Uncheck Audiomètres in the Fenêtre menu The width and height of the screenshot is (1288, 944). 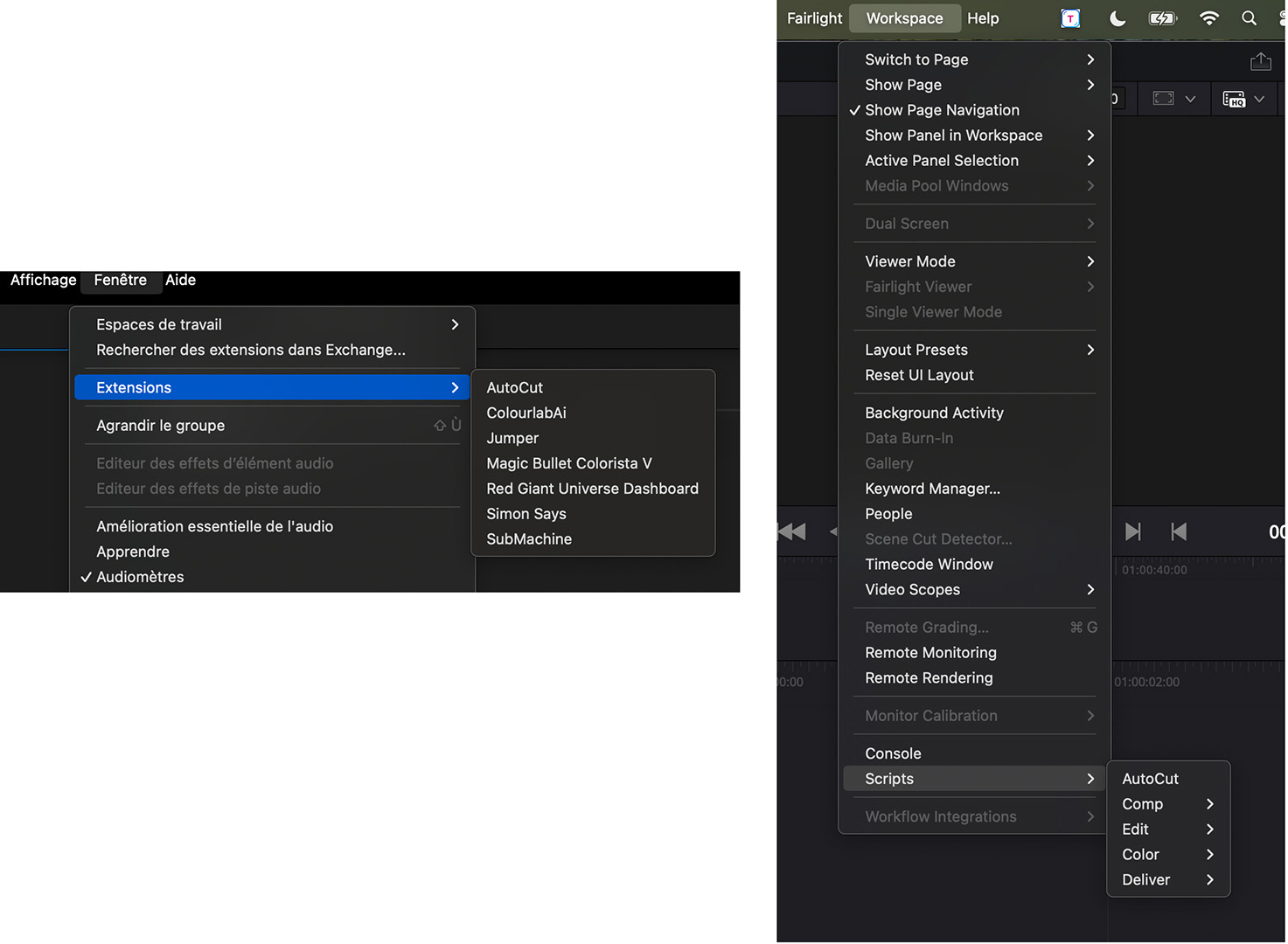pyautogui.click(x=140, y=577)
